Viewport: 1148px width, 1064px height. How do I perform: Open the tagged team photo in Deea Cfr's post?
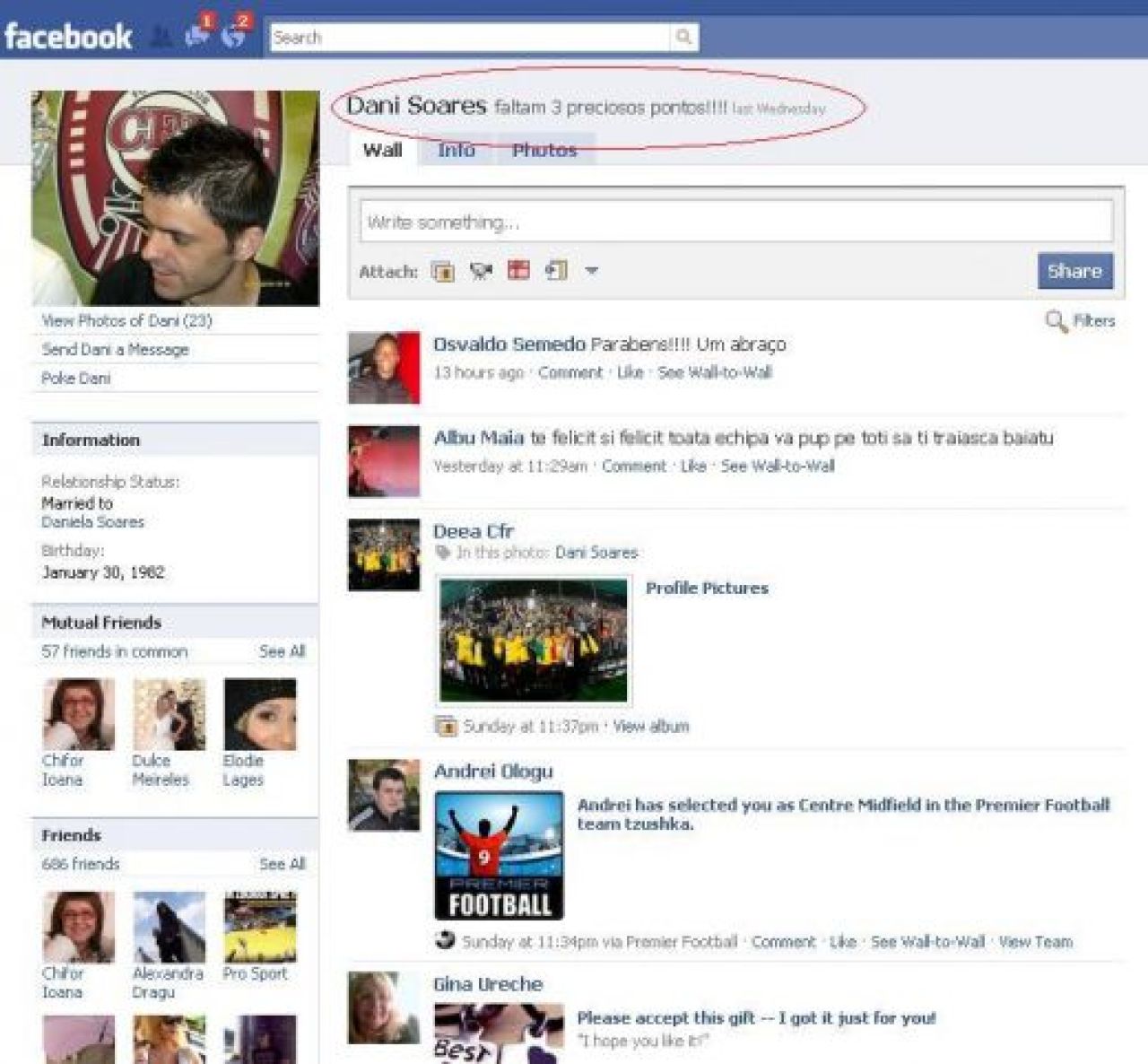pyautogui.click(x=535, y=640)
